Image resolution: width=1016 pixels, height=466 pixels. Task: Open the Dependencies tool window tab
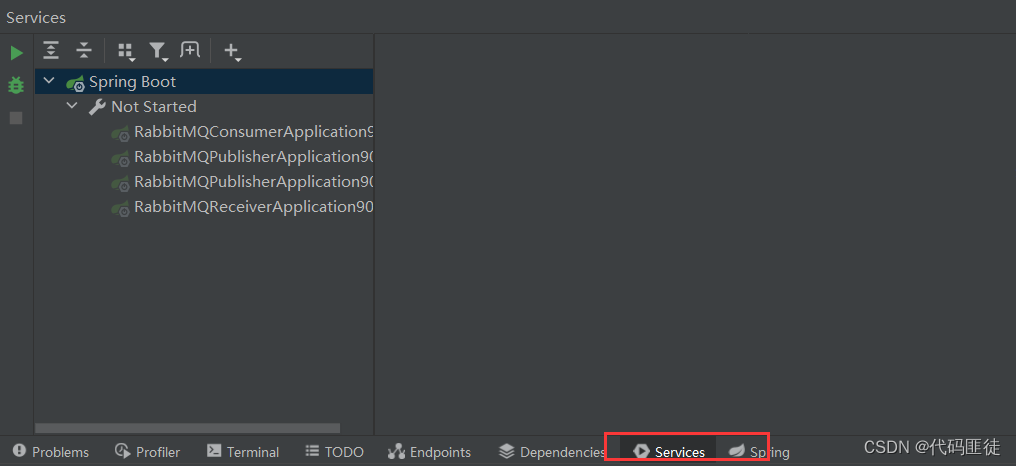click(553, 452)
